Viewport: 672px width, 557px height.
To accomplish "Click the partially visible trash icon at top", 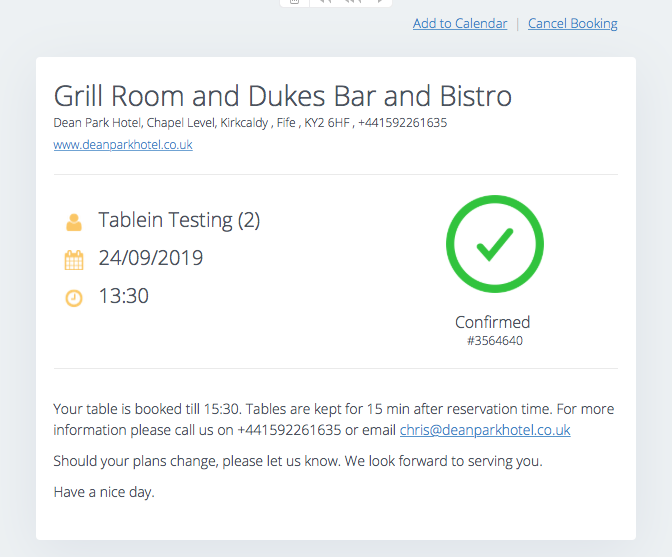I will (294, 2).
